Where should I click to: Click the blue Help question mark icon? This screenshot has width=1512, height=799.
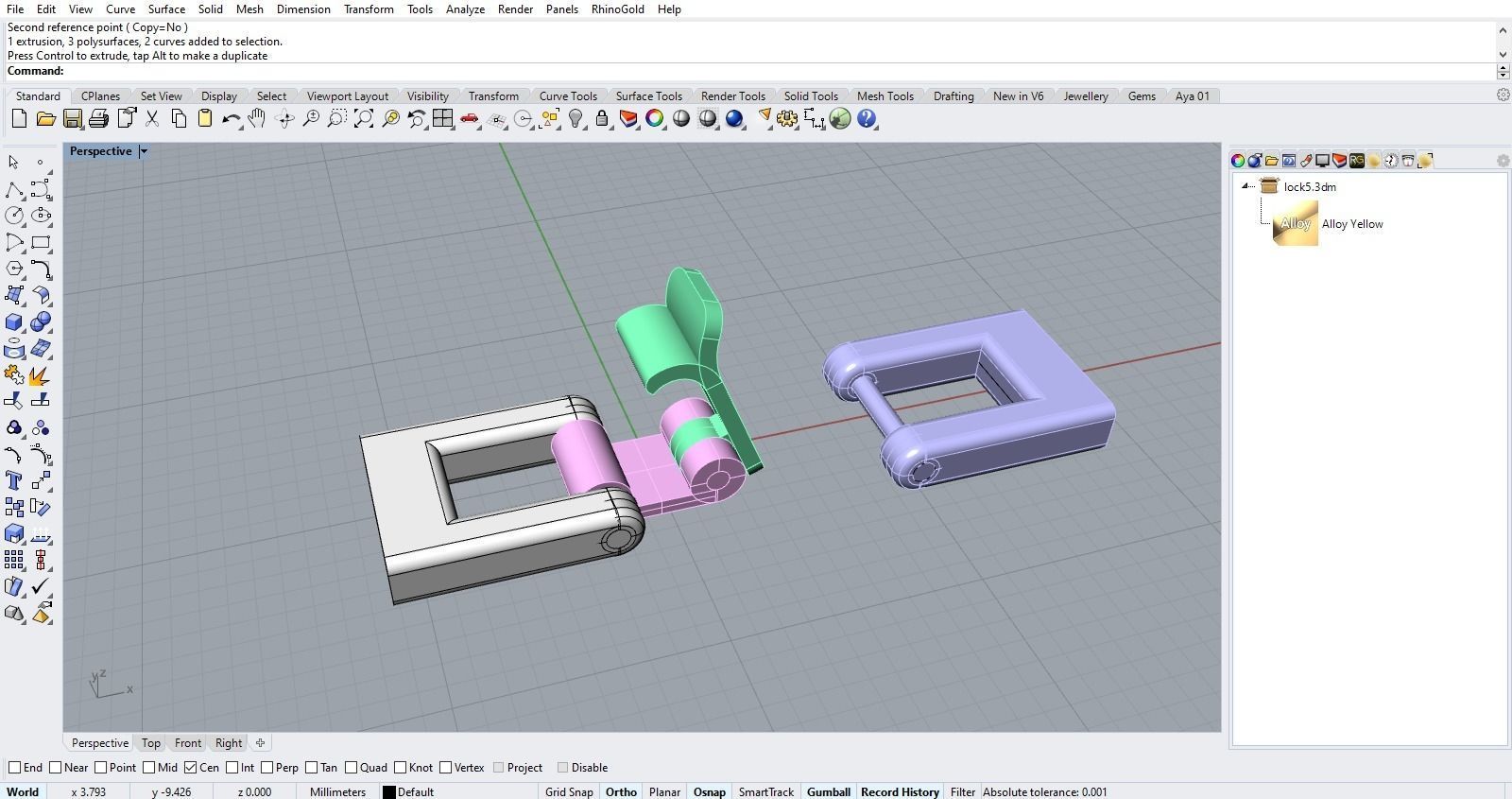click(867, 118)
